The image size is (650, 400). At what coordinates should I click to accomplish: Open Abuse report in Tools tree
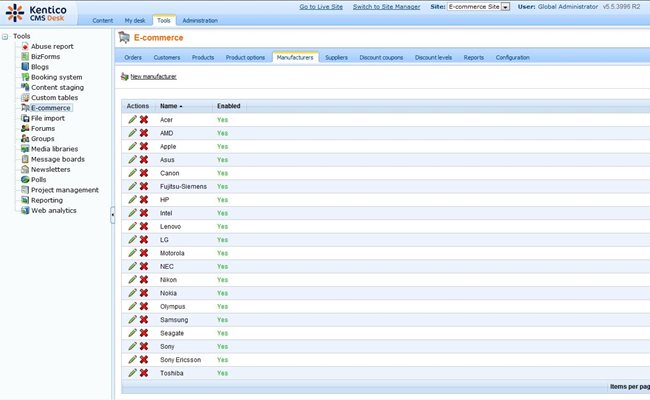tap(52, 46)
